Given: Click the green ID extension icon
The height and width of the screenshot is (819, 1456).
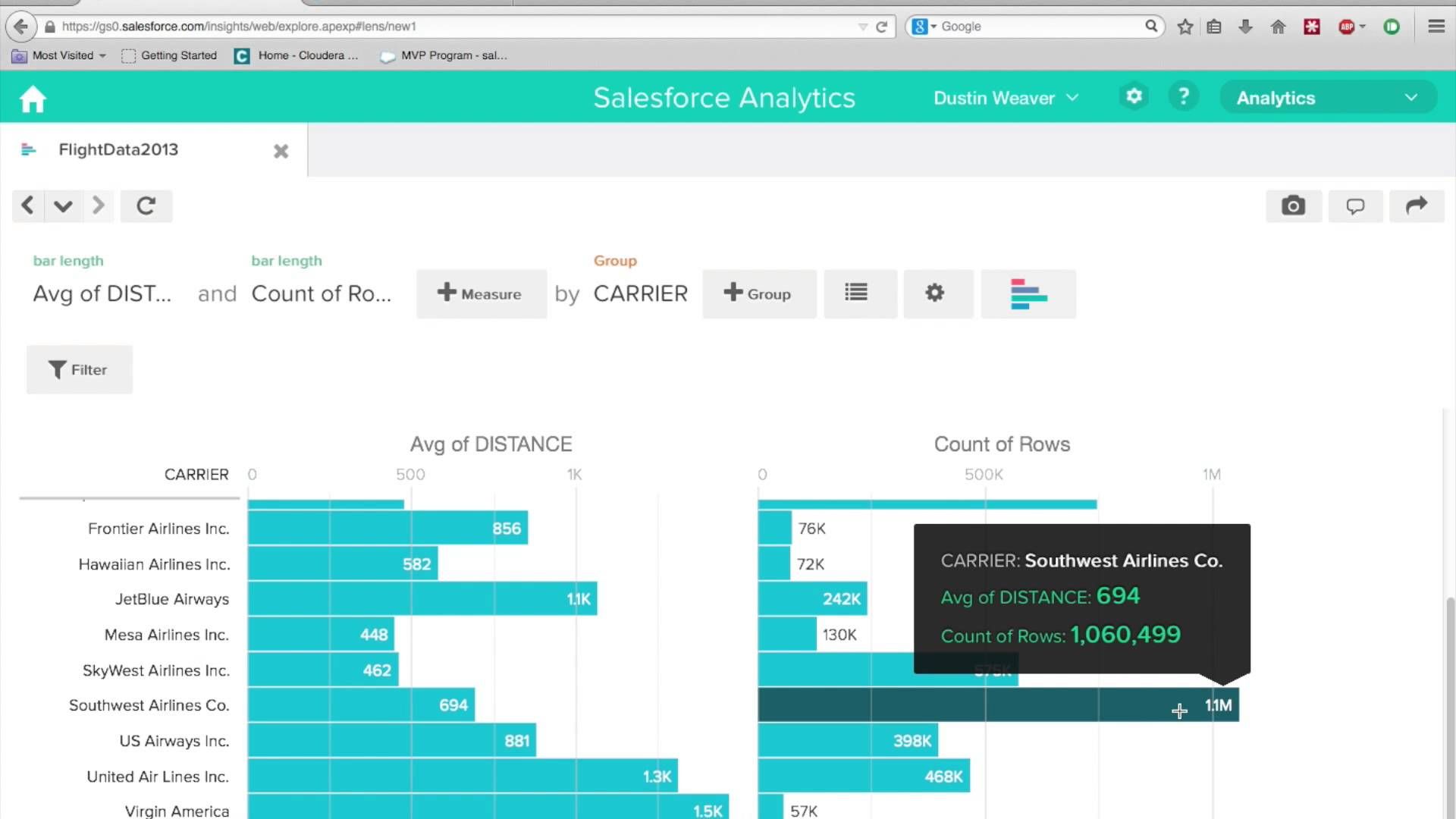Looking at the screenshot, I should 1392,27.
